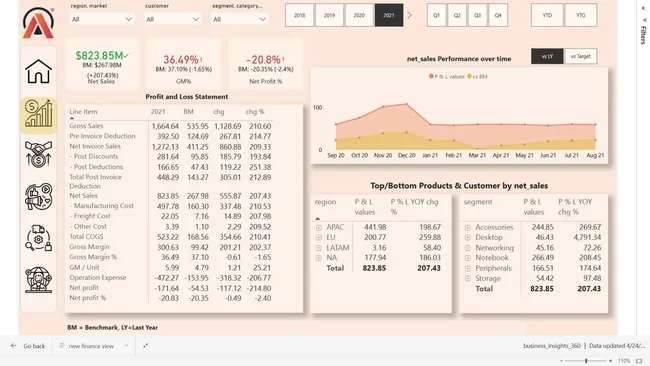Open the segment, category dropdown
The height and width of the screenshot is (366, 650).
239,19
